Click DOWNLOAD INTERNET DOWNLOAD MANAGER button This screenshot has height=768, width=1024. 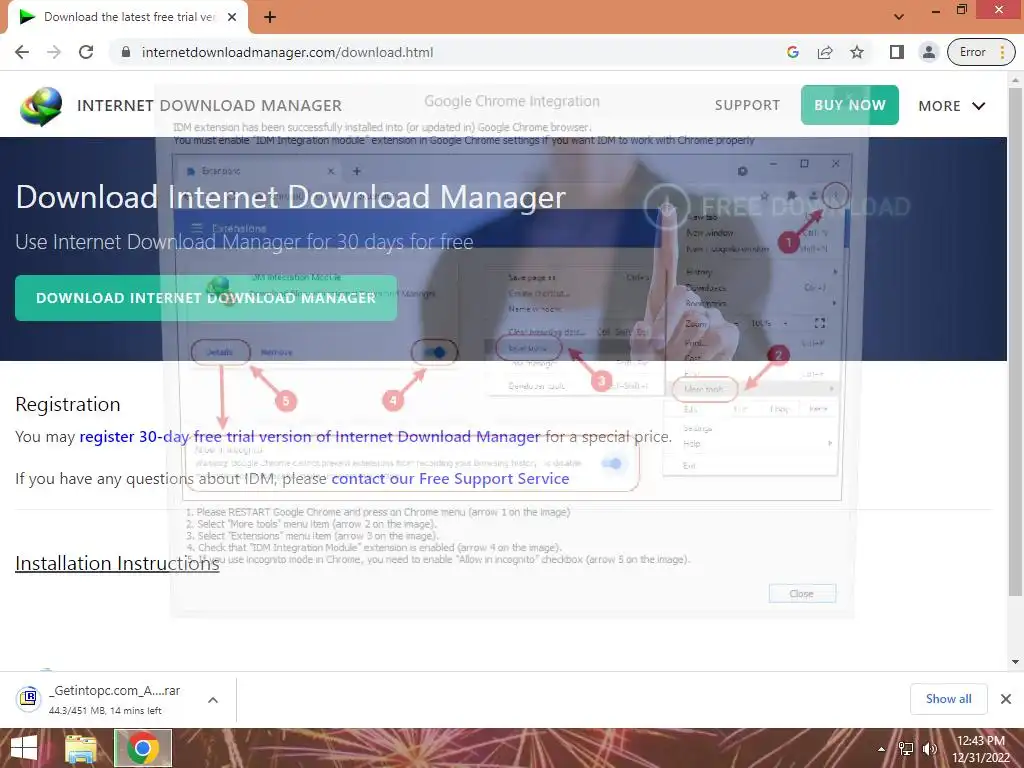pyautogui.click(x=206, y=298)
